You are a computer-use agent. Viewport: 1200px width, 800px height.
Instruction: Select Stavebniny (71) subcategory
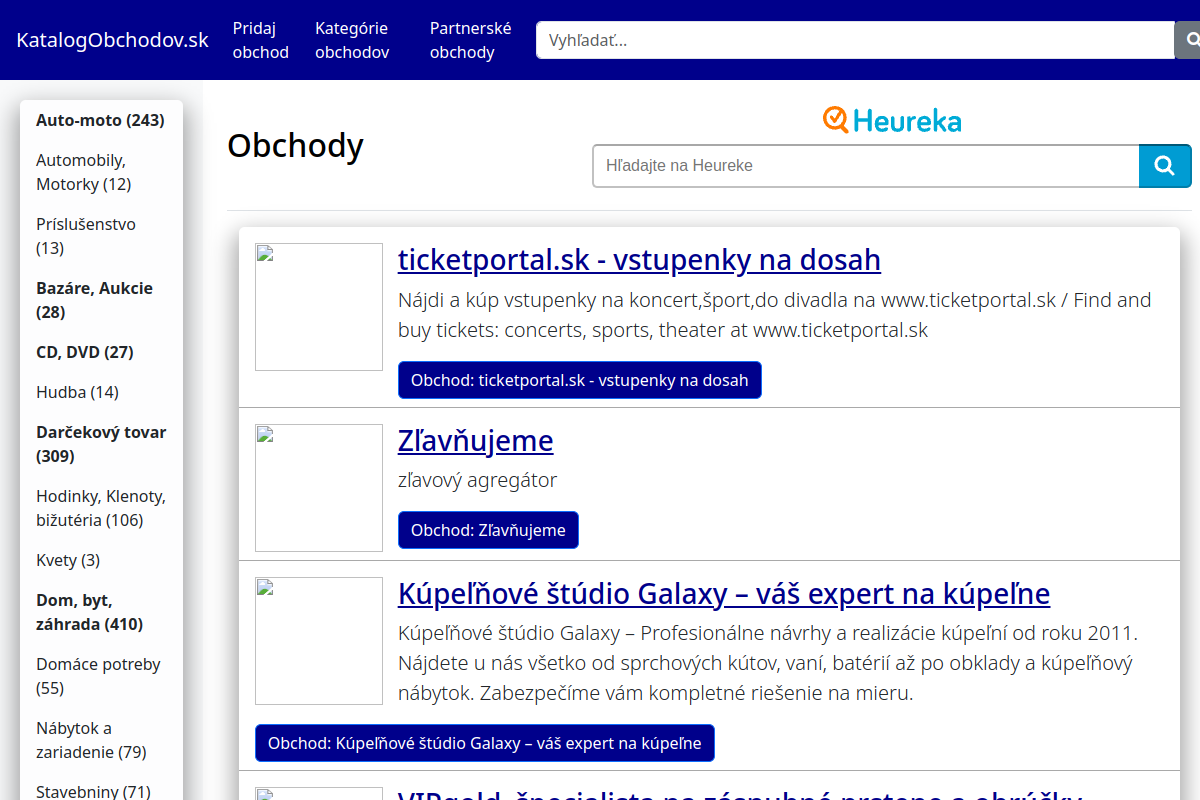click(x=93, y=792)
